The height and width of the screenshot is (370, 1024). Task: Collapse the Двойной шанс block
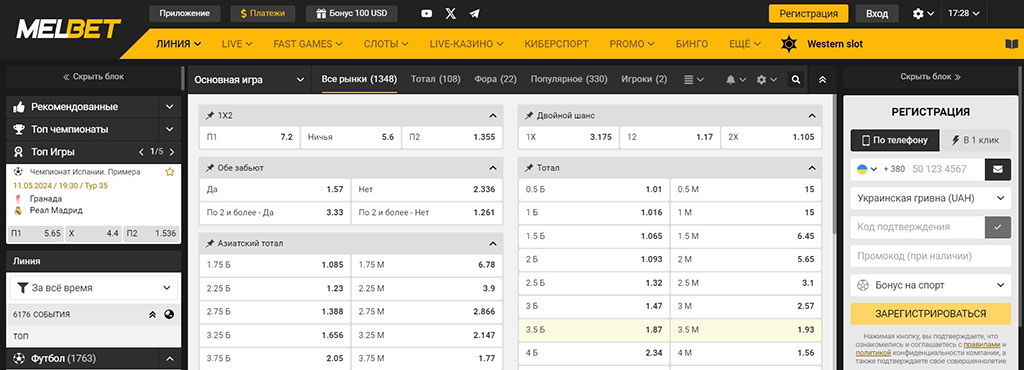point(812,116)
